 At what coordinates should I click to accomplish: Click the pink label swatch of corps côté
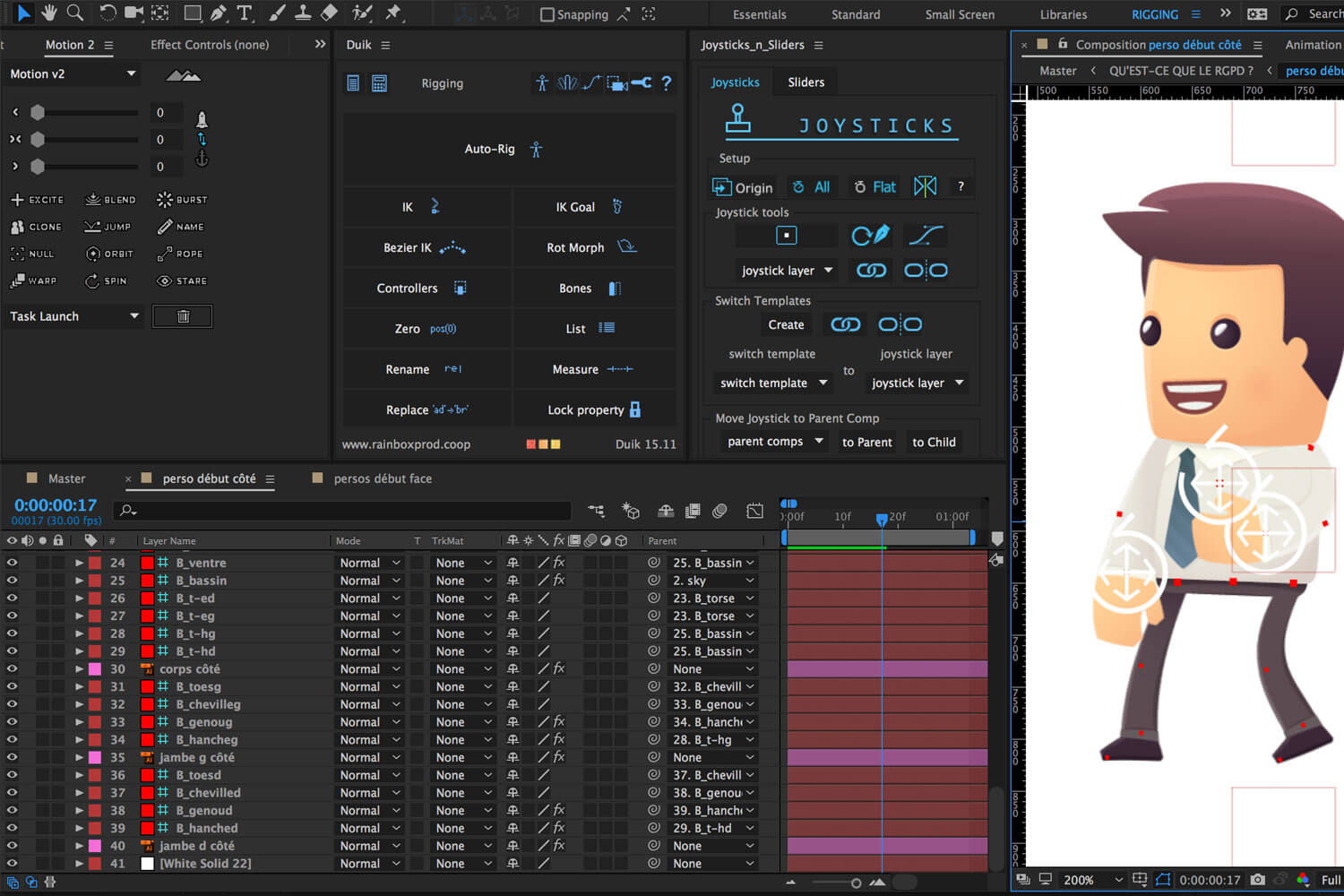(94, 668)
